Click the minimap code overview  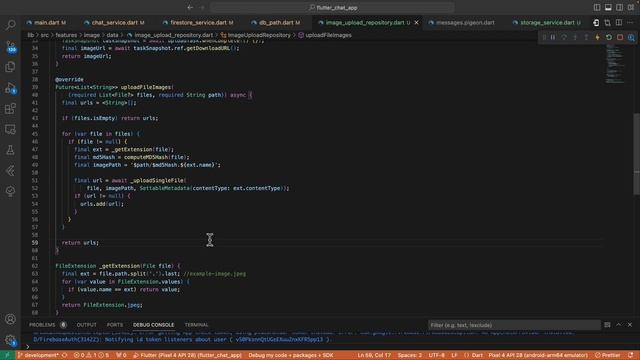[616, 63]
